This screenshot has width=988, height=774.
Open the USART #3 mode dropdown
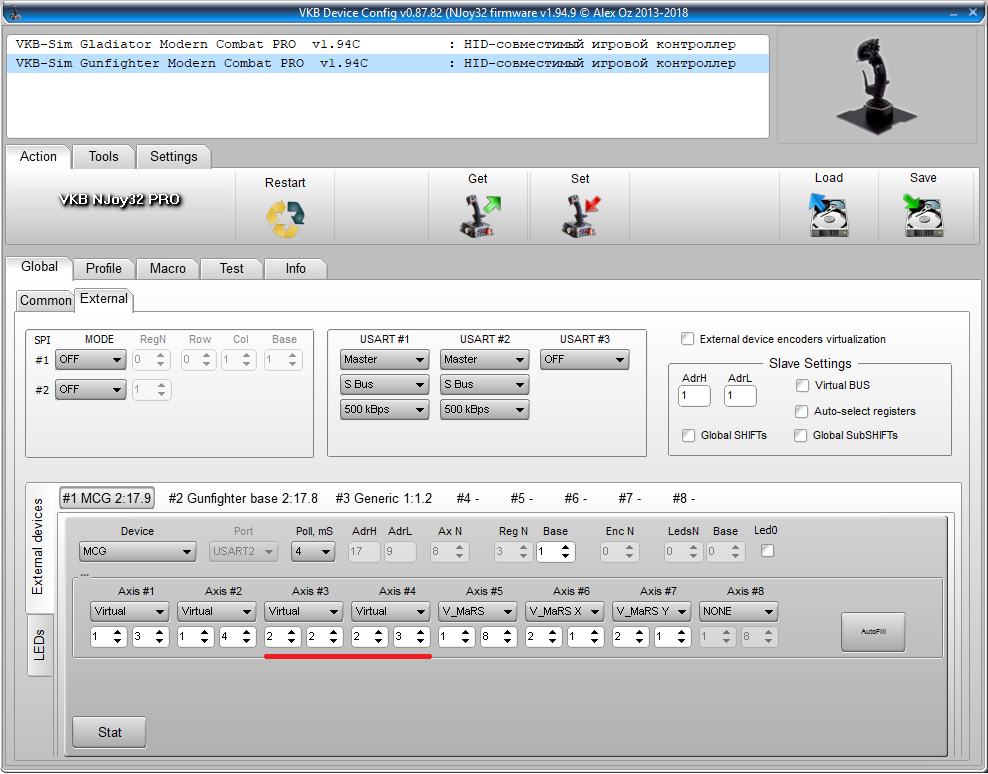click(584, 360)
